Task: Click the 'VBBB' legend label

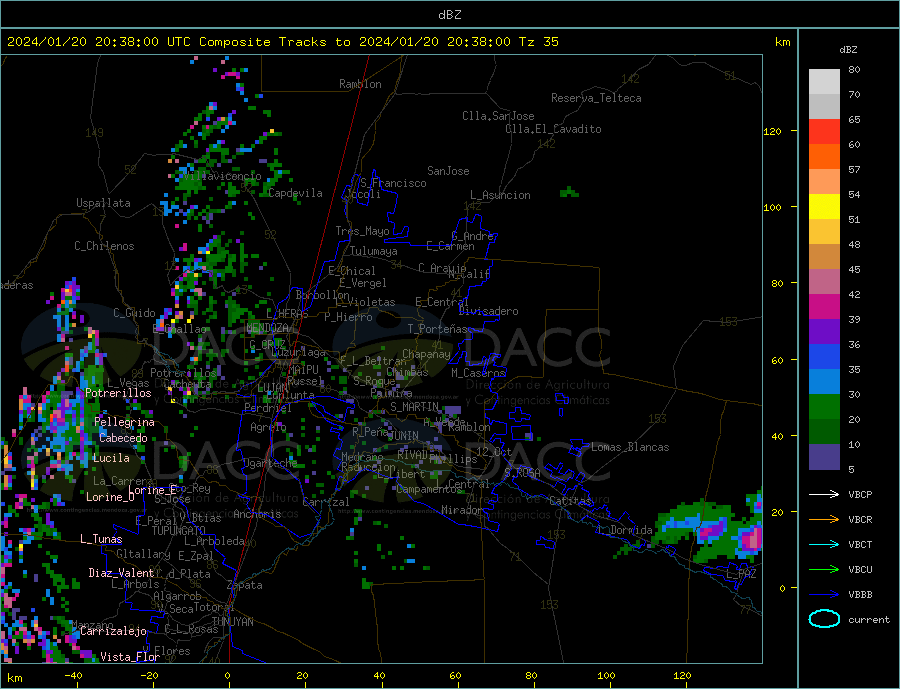Action: pyautogui.click(x=860, y=594)
